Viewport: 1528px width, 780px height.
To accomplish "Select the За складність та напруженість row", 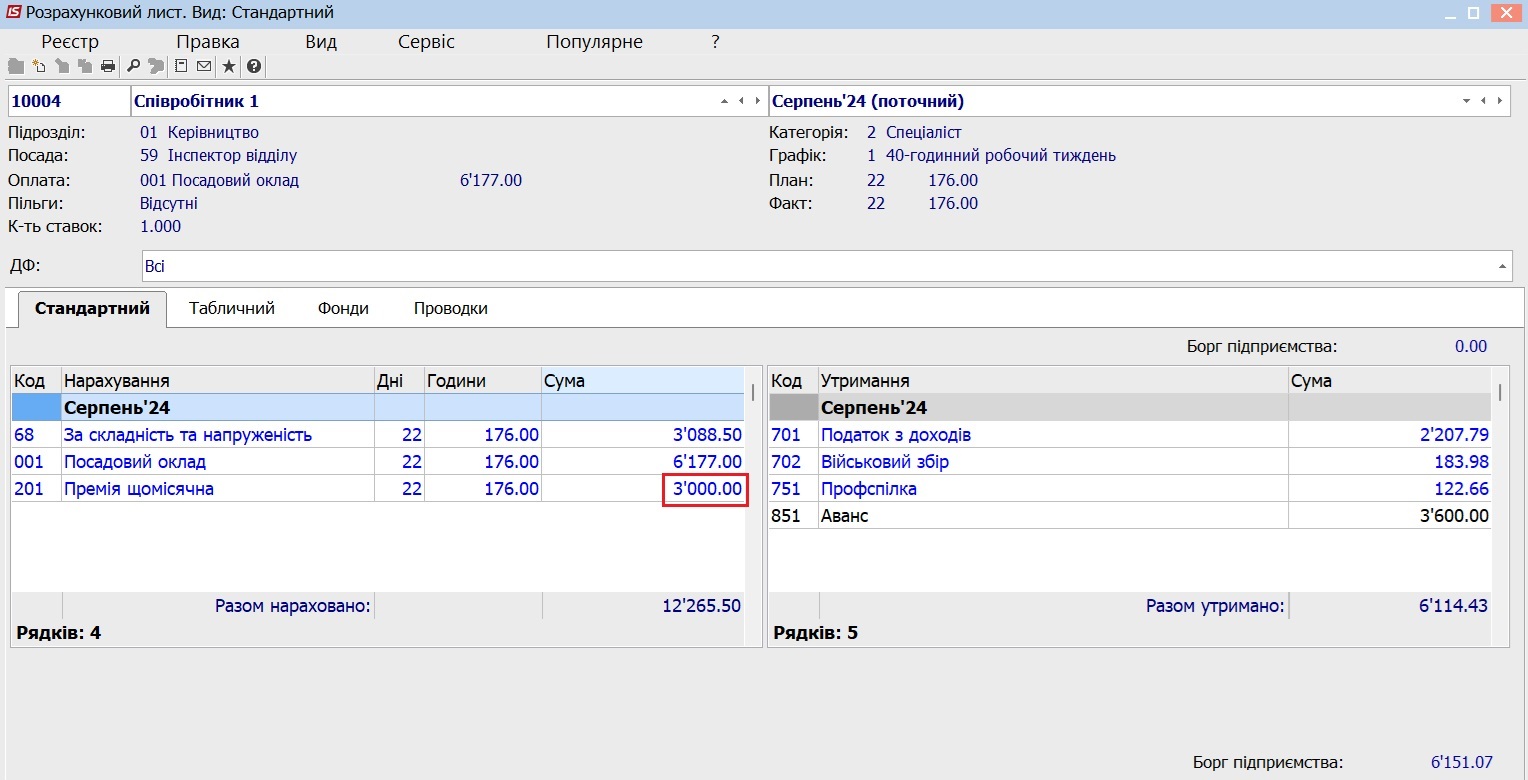I will (378, 435).
